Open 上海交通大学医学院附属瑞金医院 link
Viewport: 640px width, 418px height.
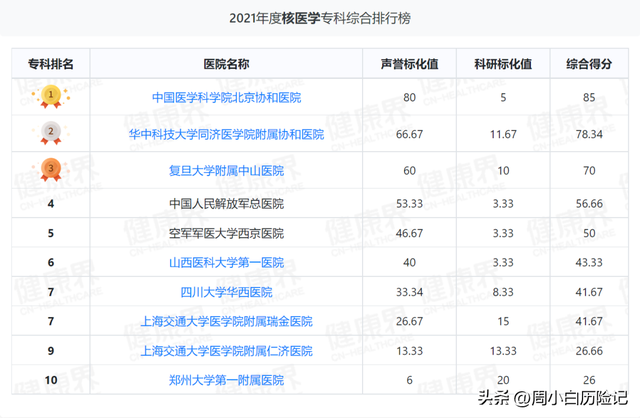(227, 321)
